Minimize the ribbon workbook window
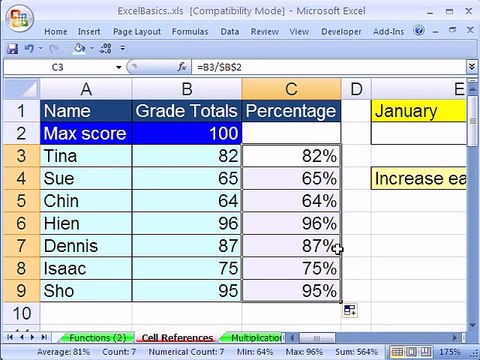 [436, 32]
